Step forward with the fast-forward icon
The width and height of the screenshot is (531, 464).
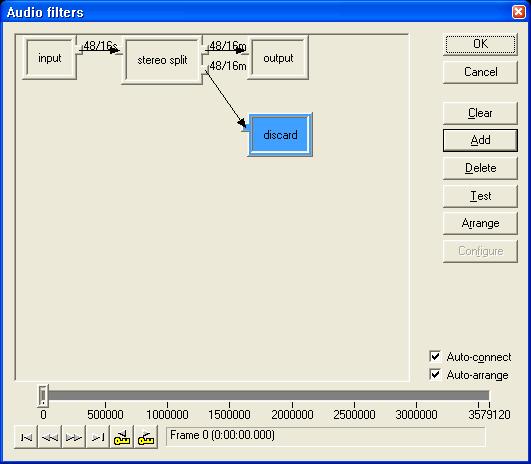[x=73, y=437]
